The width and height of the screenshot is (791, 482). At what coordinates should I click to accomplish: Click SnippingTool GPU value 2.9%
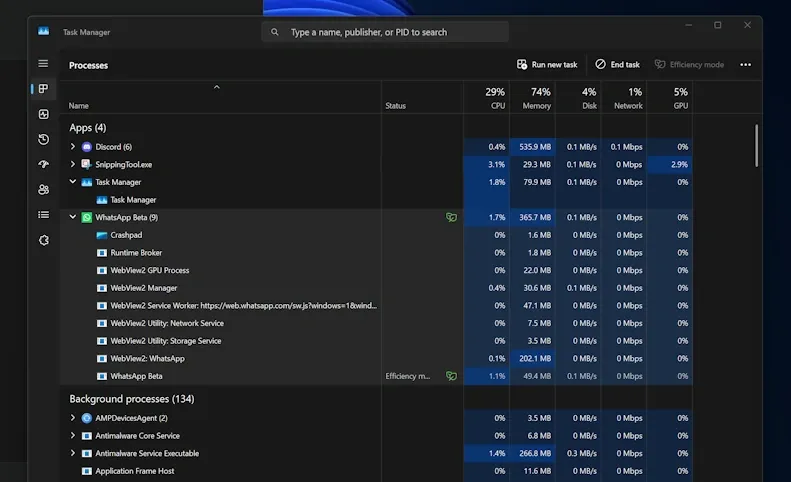pos(679,165)
